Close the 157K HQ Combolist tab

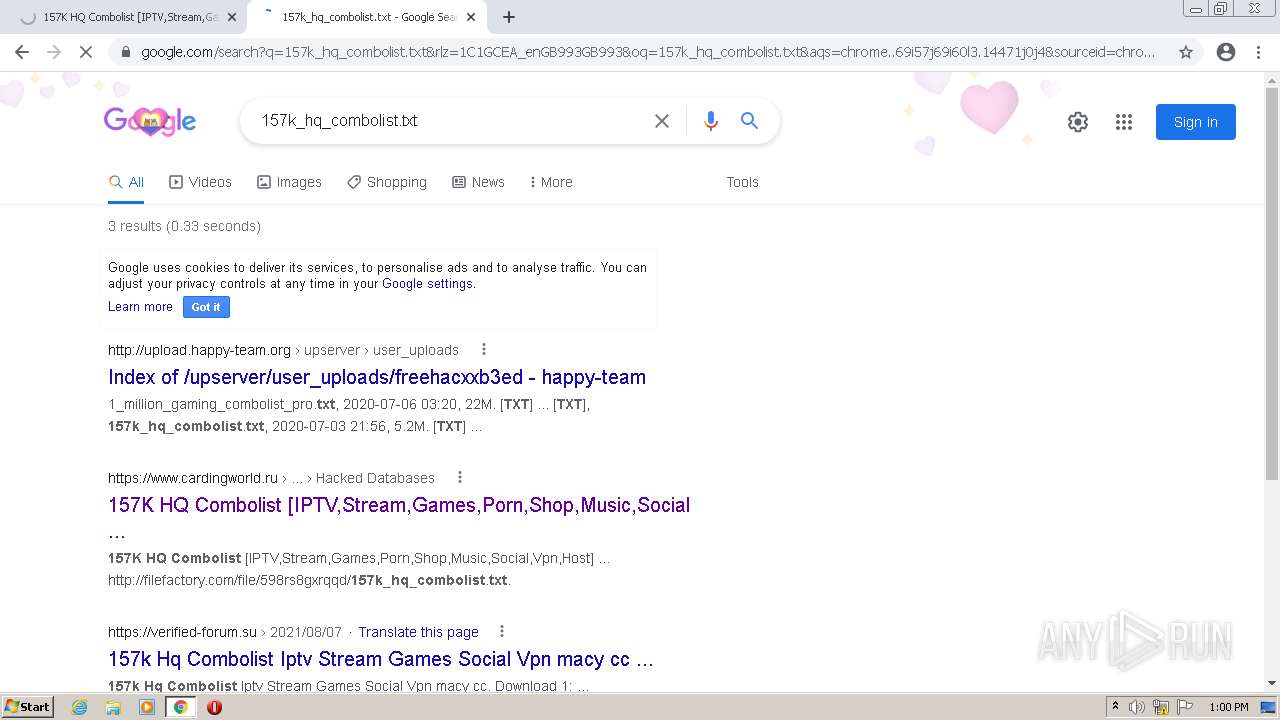click(232, 17)
